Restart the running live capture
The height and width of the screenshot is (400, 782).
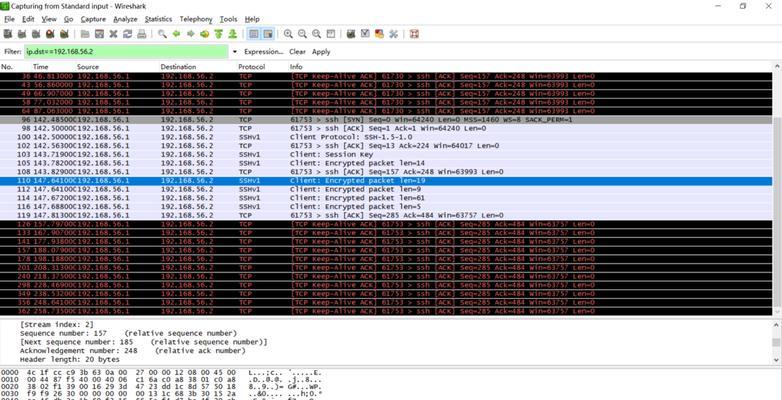[x=64, y=34]
